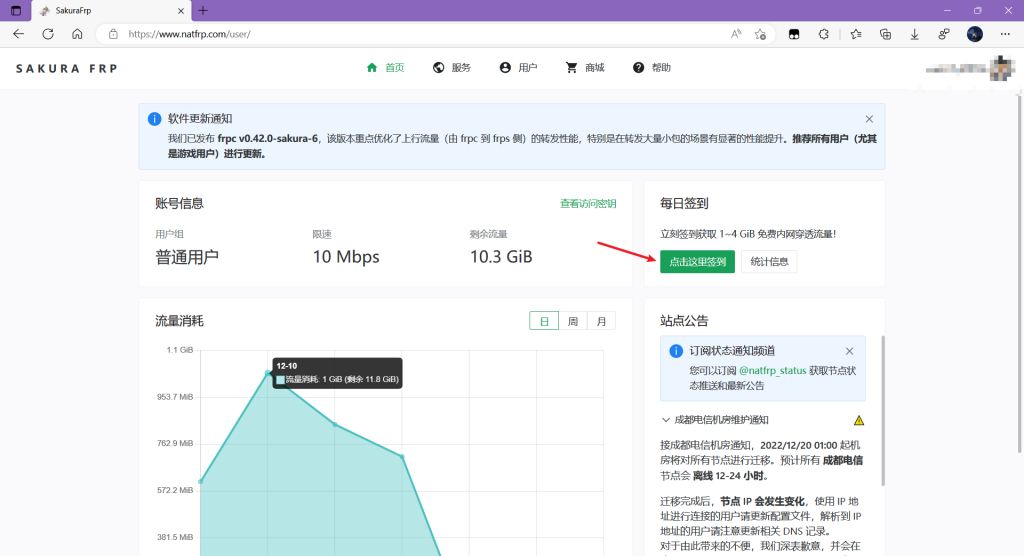1024x556 pixels.
Task: Click the SAKURA FRP logo
Action: coord(67,69)
